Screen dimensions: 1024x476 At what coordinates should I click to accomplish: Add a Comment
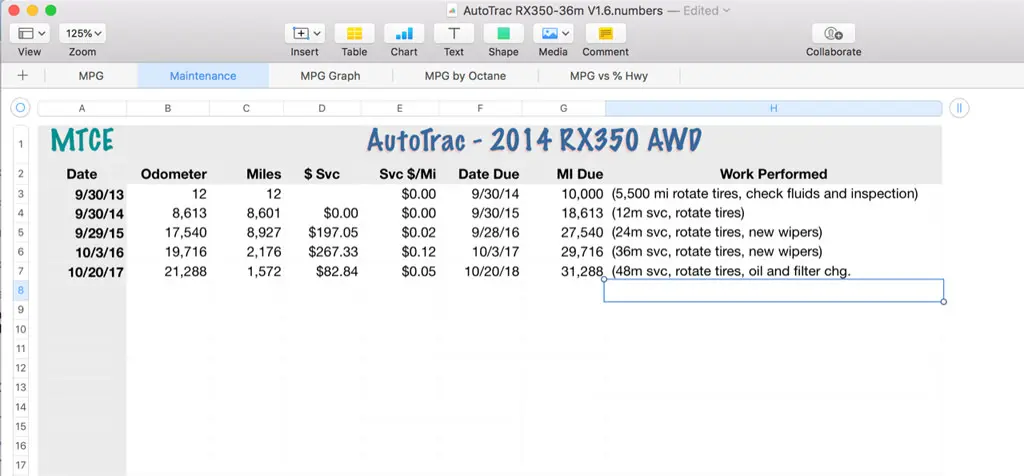click(x=605, y=33)
